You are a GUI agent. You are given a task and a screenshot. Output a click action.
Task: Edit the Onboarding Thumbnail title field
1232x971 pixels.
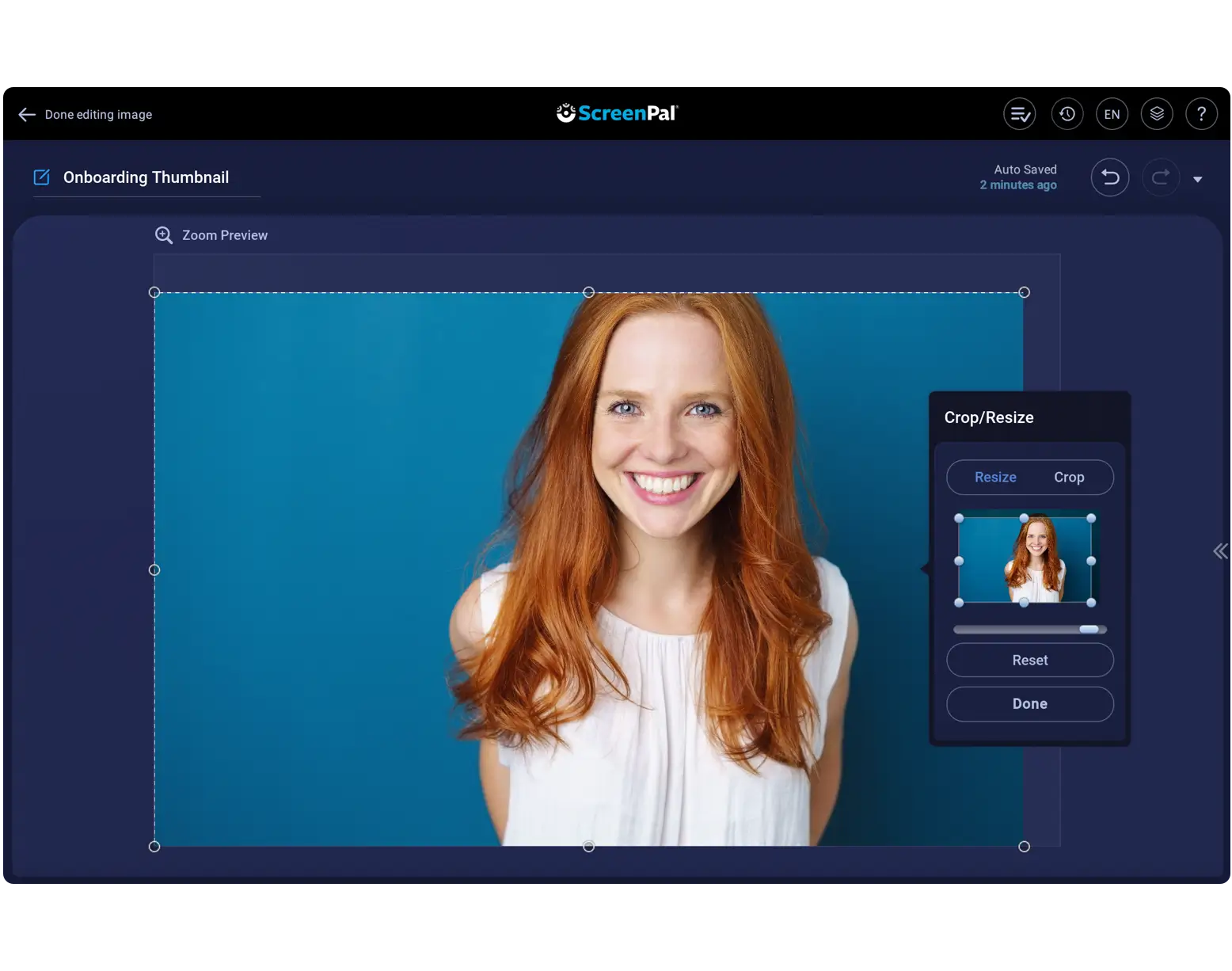tap(146, 177)
